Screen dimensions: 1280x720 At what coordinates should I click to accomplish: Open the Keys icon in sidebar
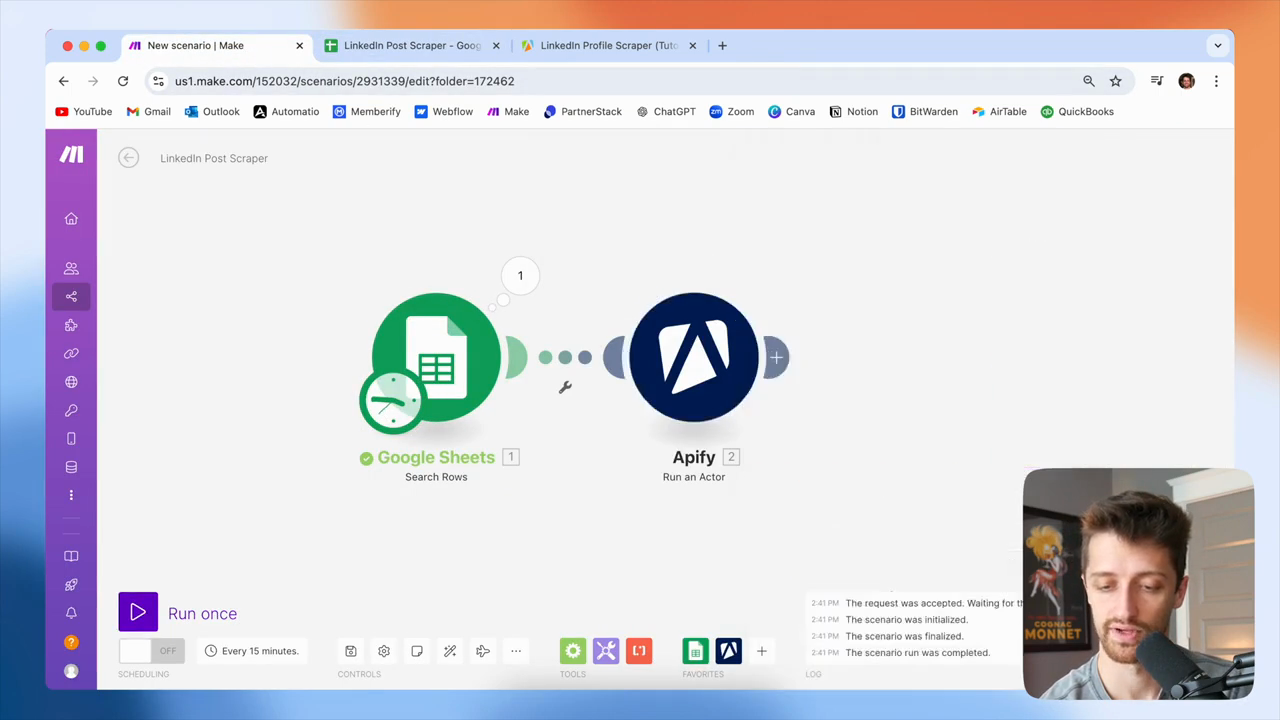tap(71, 410)
